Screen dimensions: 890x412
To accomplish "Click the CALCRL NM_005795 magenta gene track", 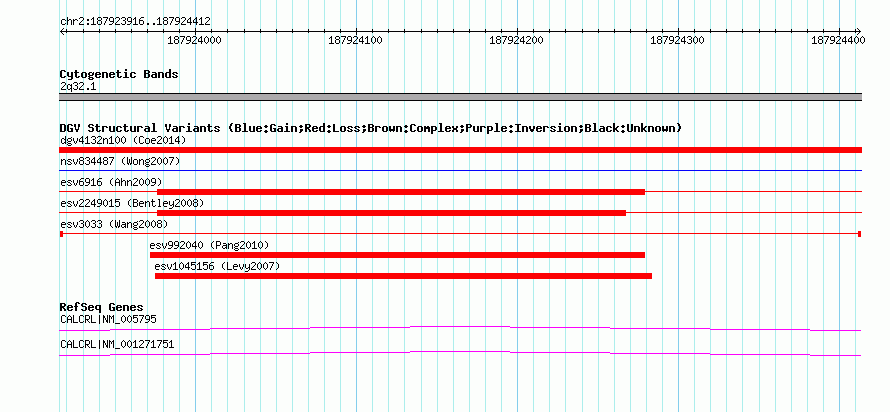I will pyautogui.click(x=460, y=329).
